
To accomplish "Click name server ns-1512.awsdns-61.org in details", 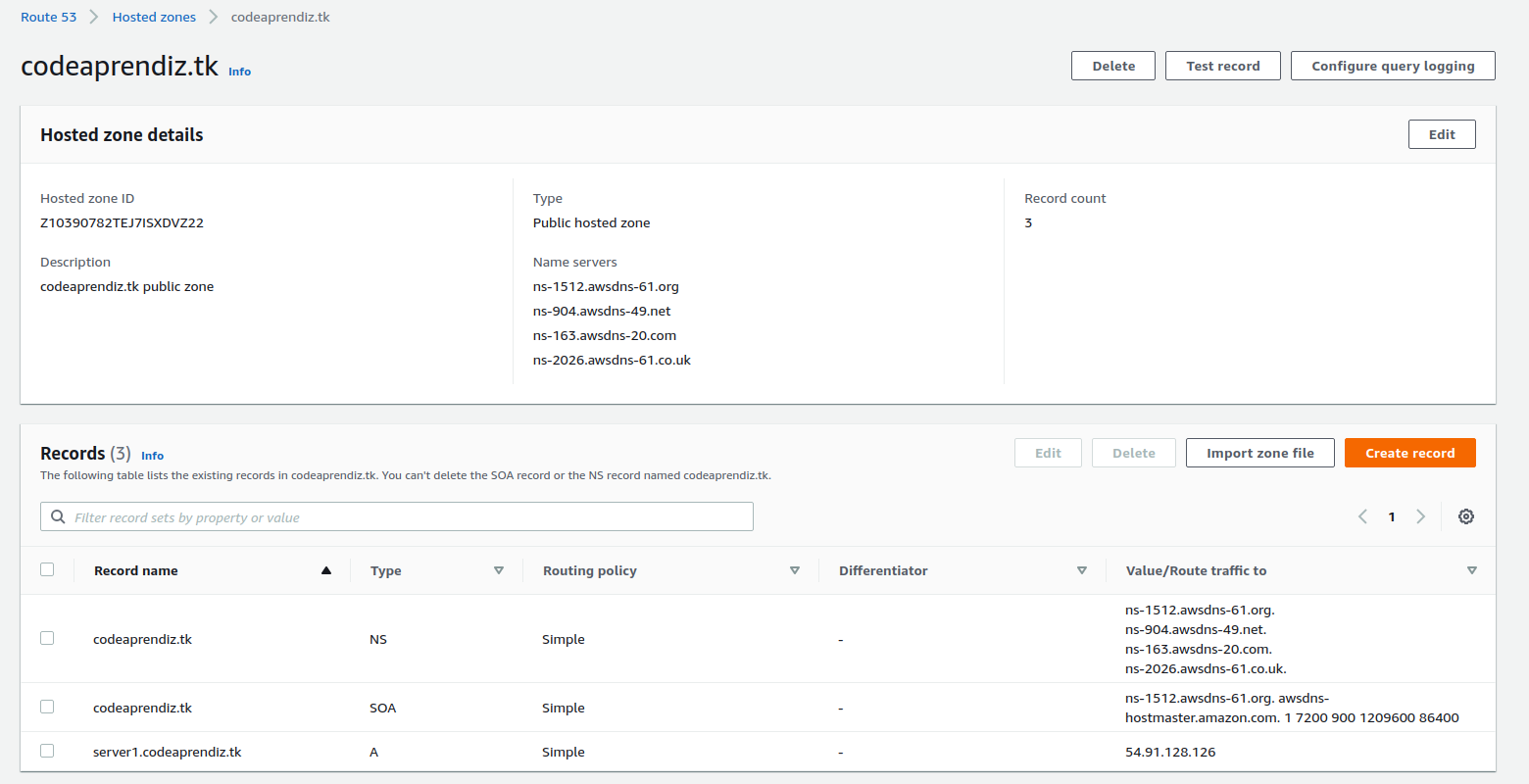I will click(606, 286).
